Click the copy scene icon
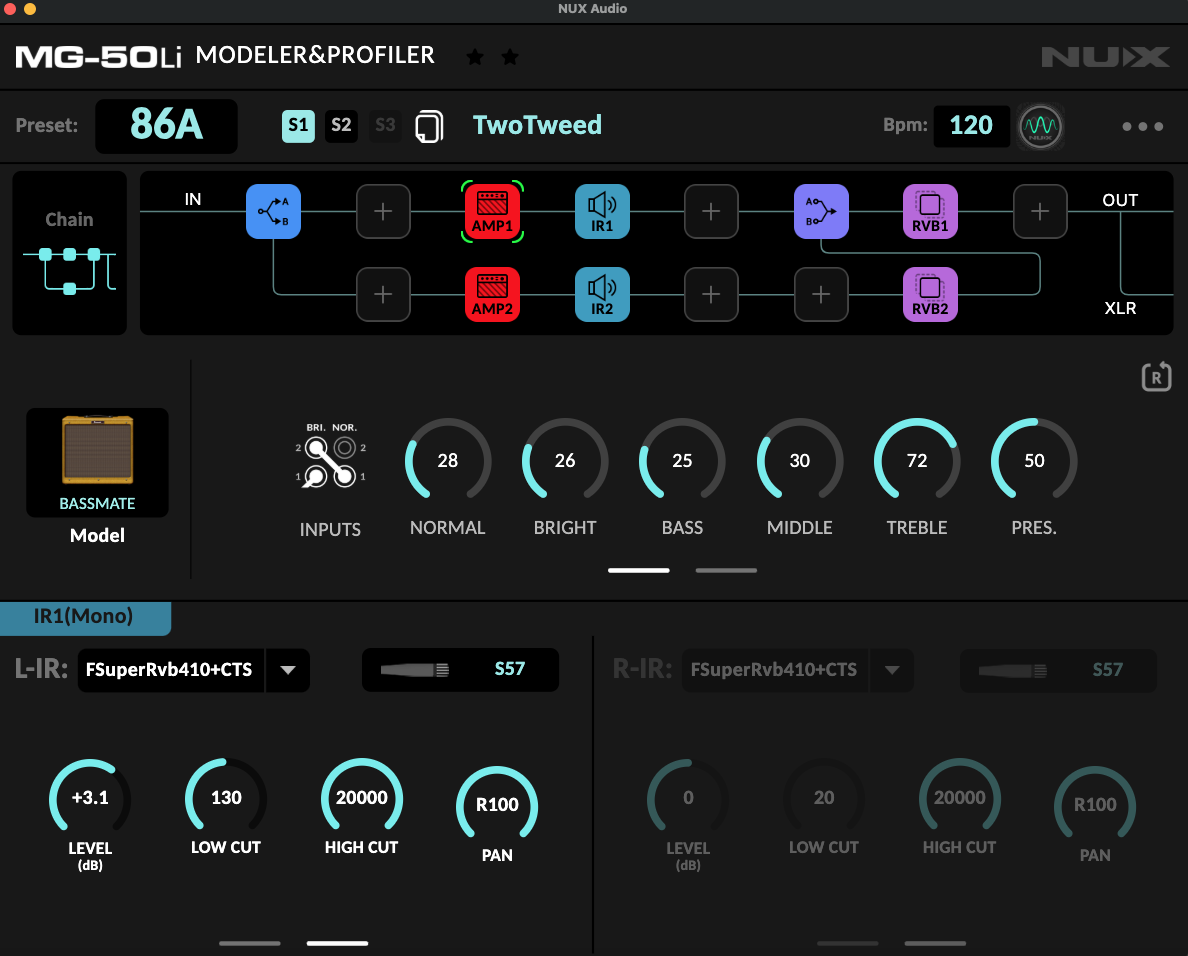The image size is (1188, 956). click(x=430, y=127)
